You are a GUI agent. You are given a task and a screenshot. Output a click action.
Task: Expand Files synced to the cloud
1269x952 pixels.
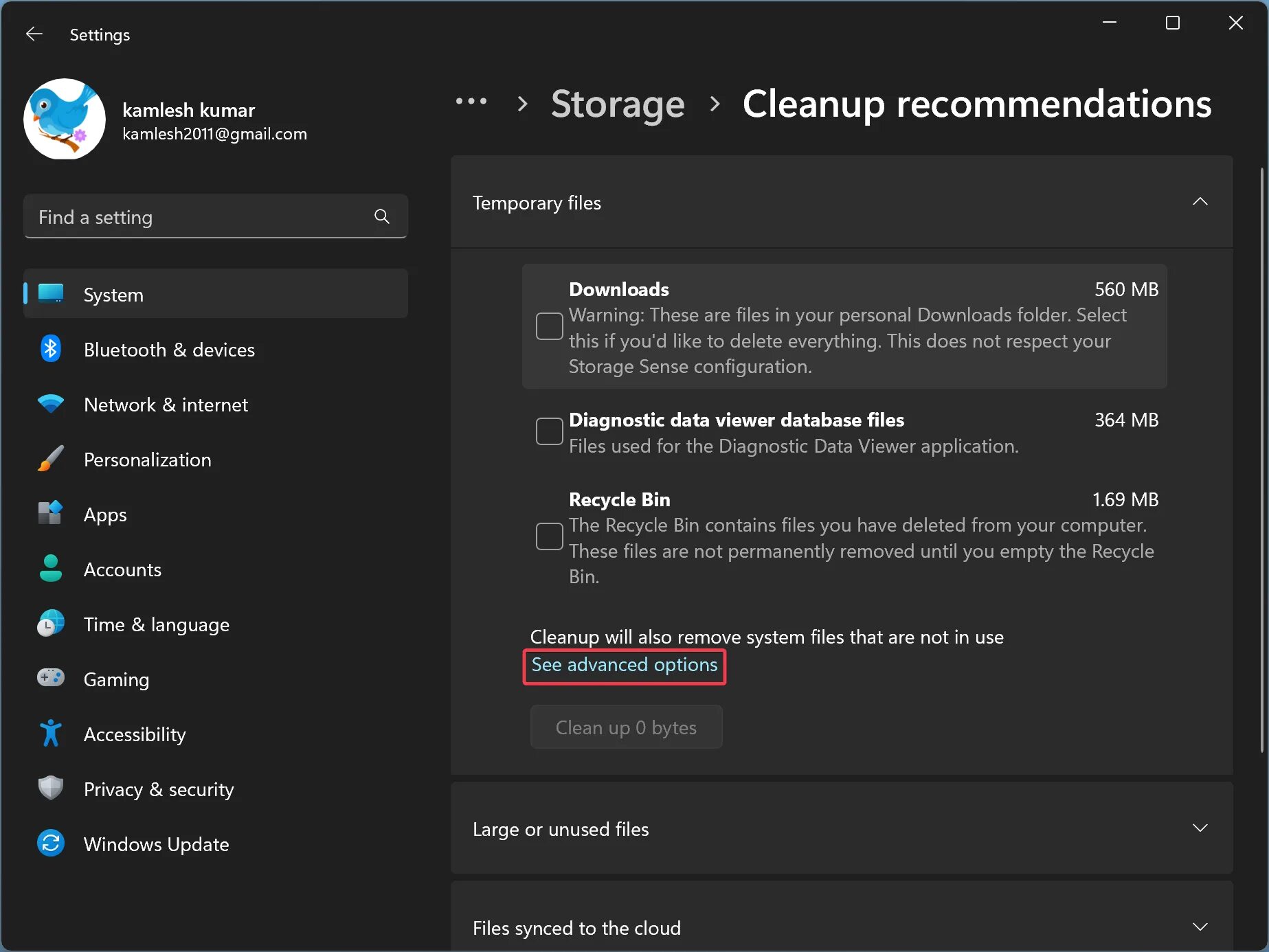(1200, 927)
